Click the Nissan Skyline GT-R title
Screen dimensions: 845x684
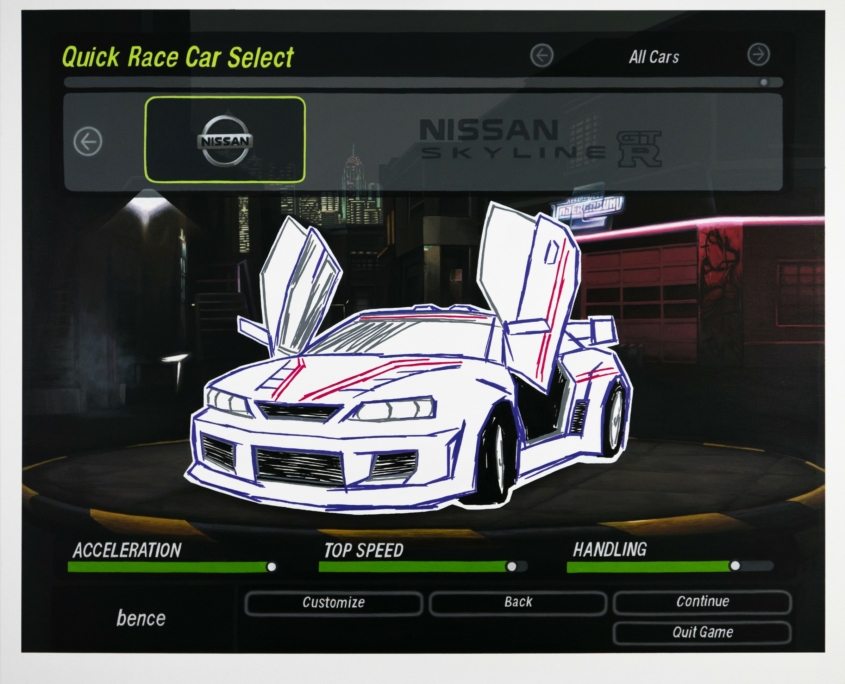[540, 142]
